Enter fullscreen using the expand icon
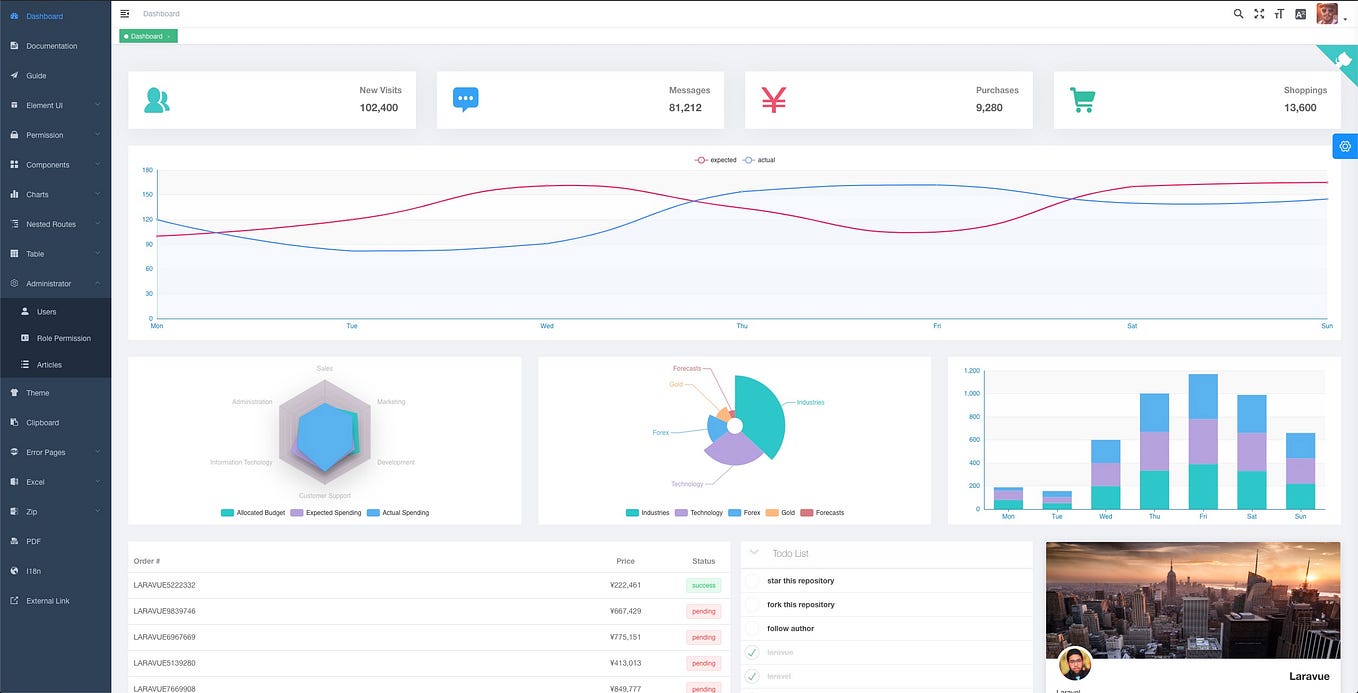This screenshot has height=693, width=1358. point(1259,13)
